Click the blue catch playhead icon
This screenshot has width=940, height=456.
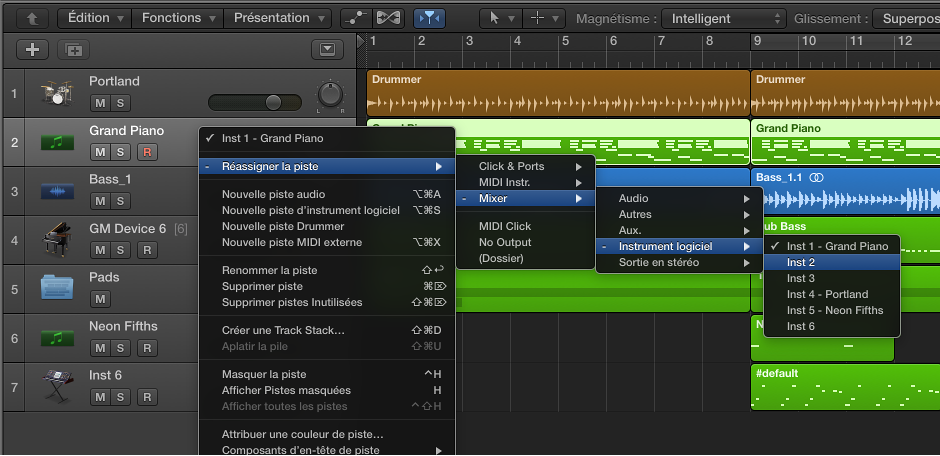429,18
